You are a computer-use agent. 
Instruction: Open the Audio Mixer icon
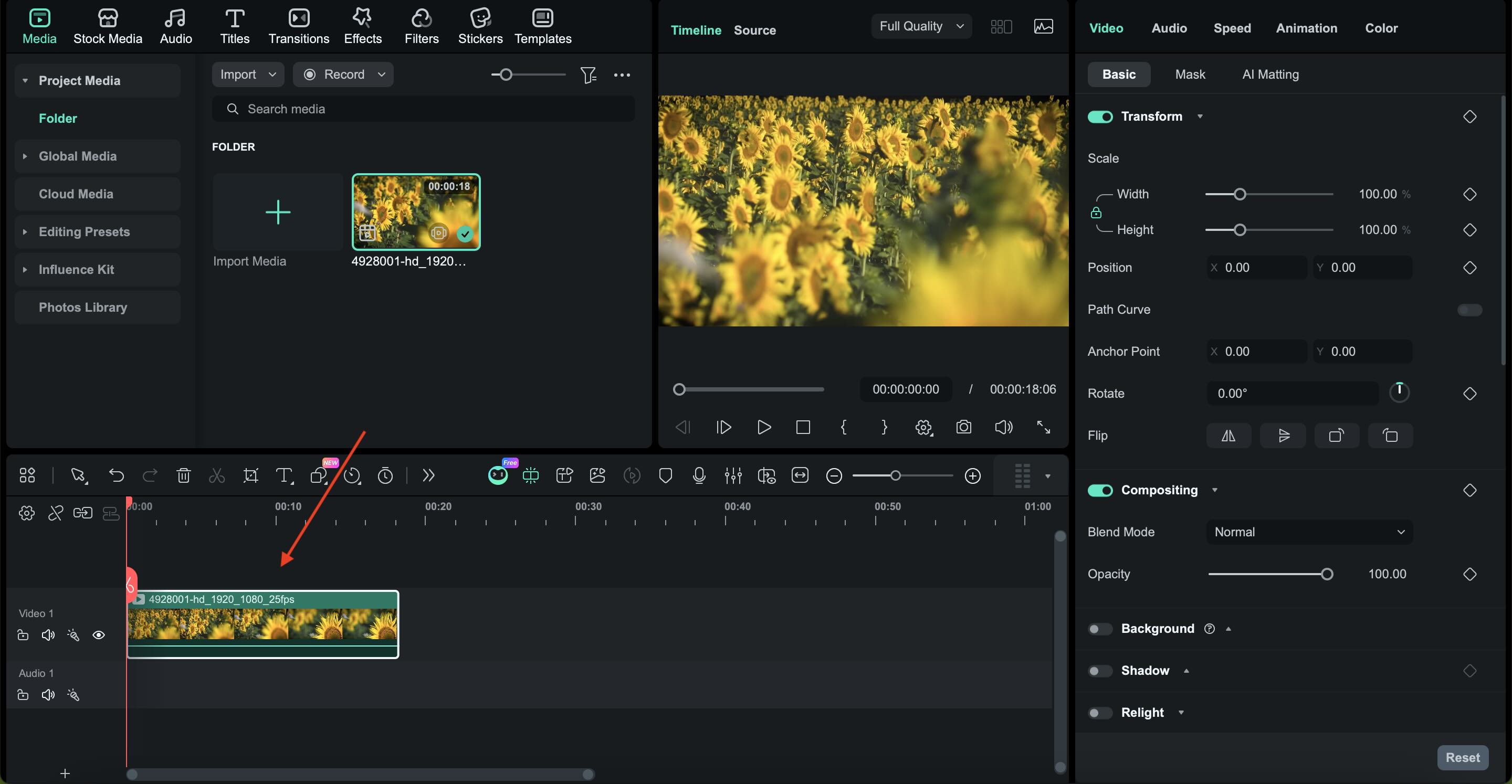[732, 475]
